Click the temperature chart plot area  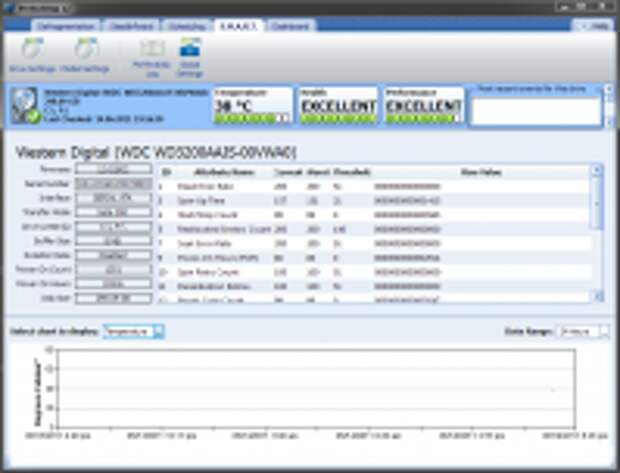tap(316, 388)
